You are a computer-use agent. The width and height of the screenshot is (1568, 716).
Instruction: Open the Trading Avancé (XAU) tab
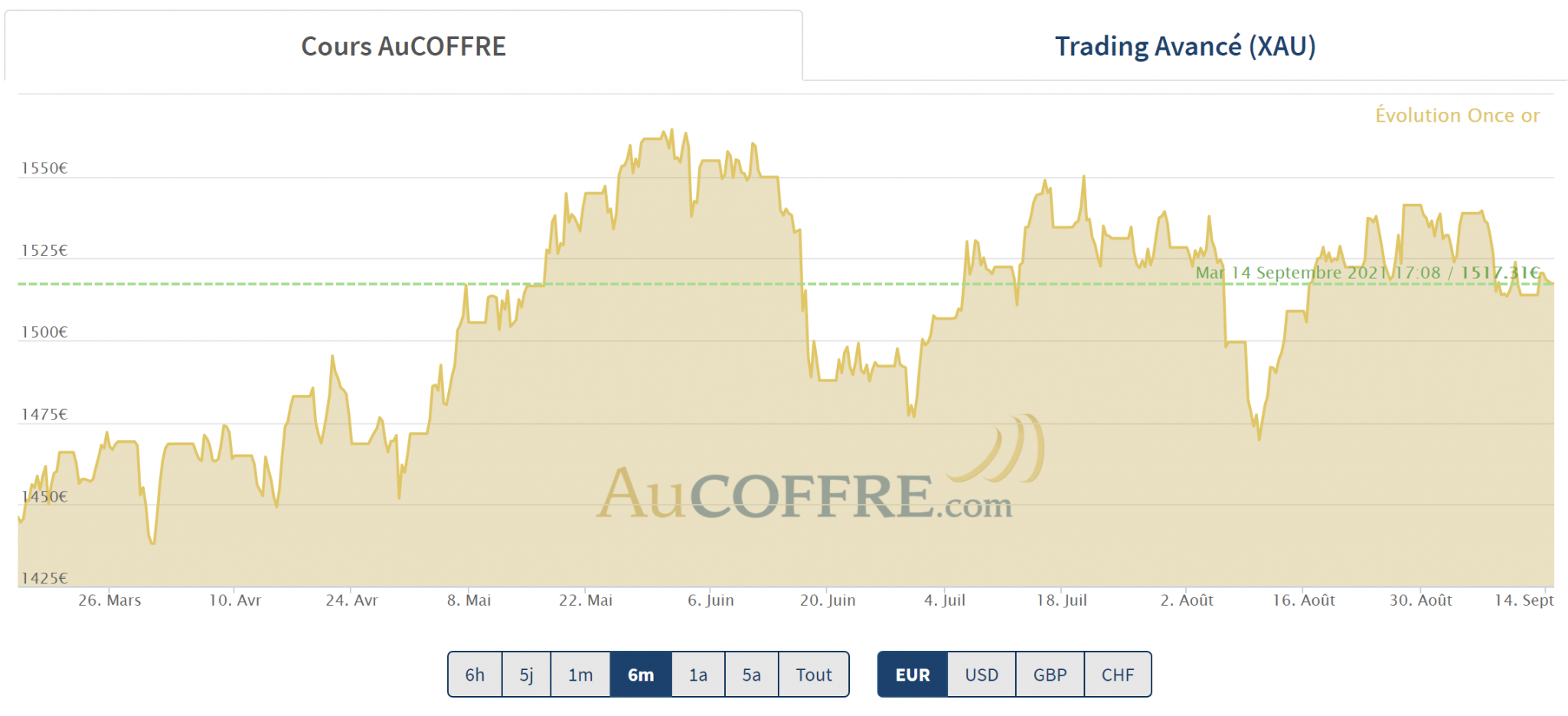click(1184, 46)
